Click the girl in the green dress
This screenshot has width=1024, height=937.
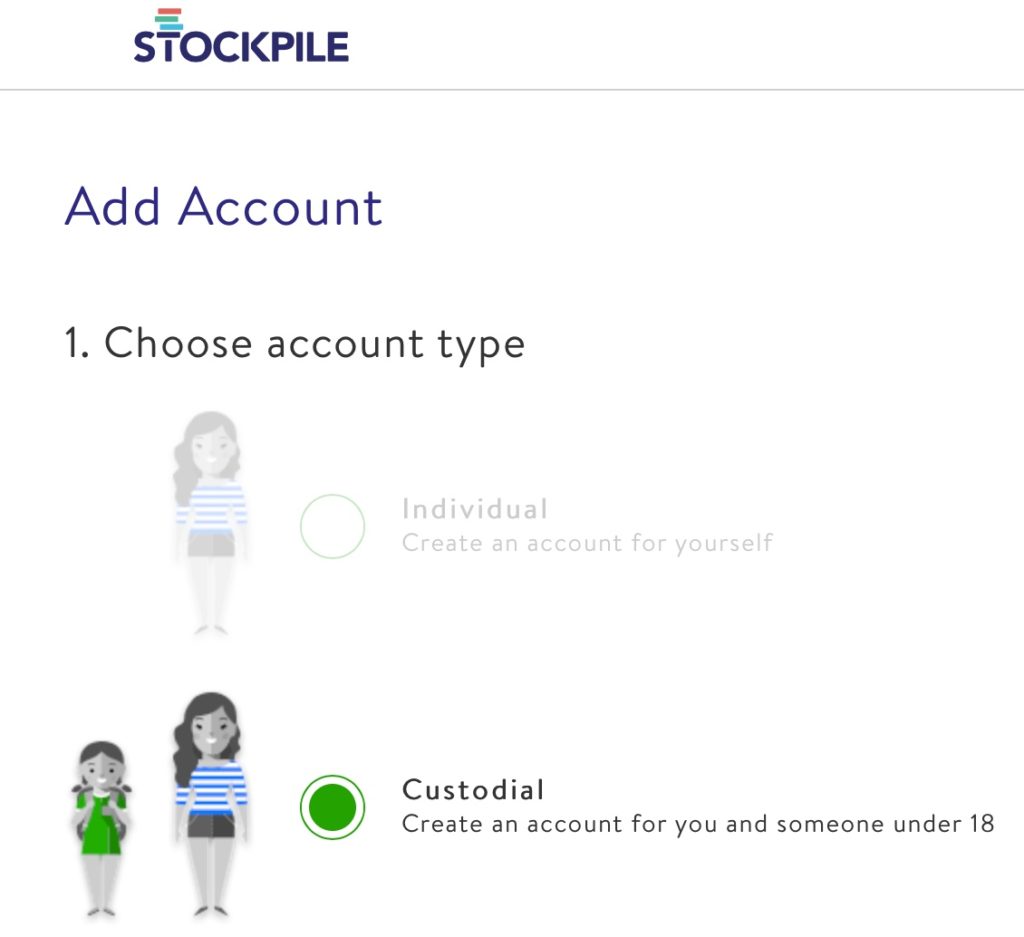click(x=101, y=828)
